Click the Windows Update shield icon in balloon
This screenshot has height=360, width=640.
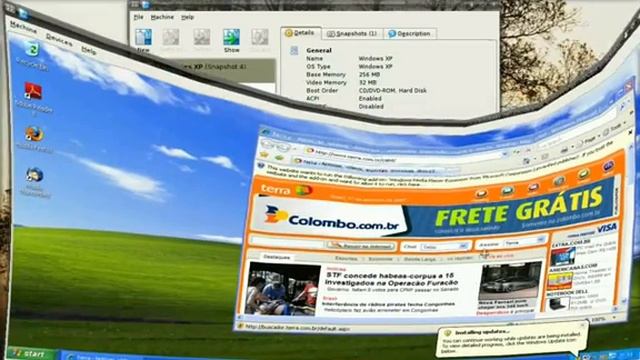[x=448, y=333]
